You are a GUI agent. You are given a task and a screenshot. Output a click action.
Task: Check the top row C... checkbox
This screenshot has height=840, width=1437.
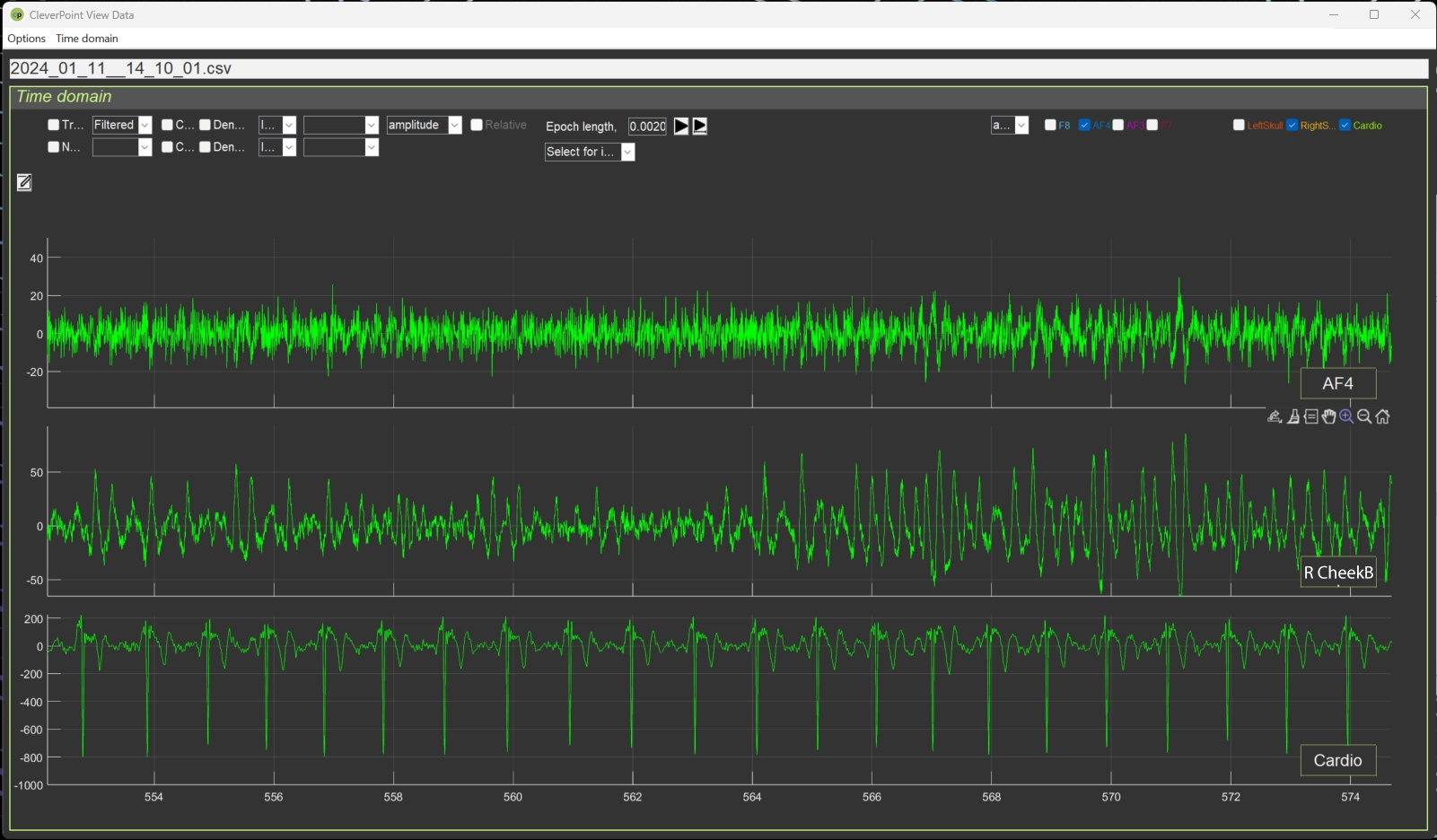pos(167,125)
